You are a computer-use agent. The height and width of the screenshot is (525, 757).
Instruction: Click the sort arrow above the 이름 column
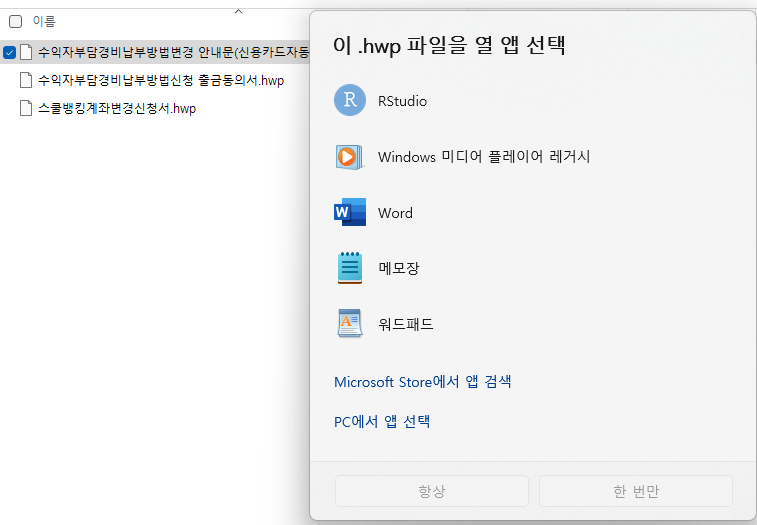point(238,12)
